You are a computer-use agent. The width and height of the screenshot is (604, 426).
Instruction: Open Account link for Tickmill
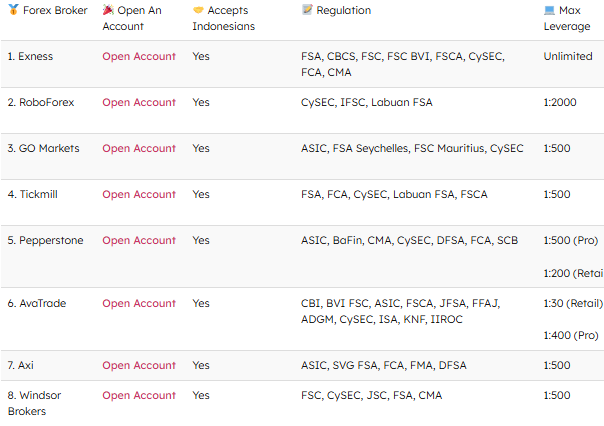click(x=139, y=194)
